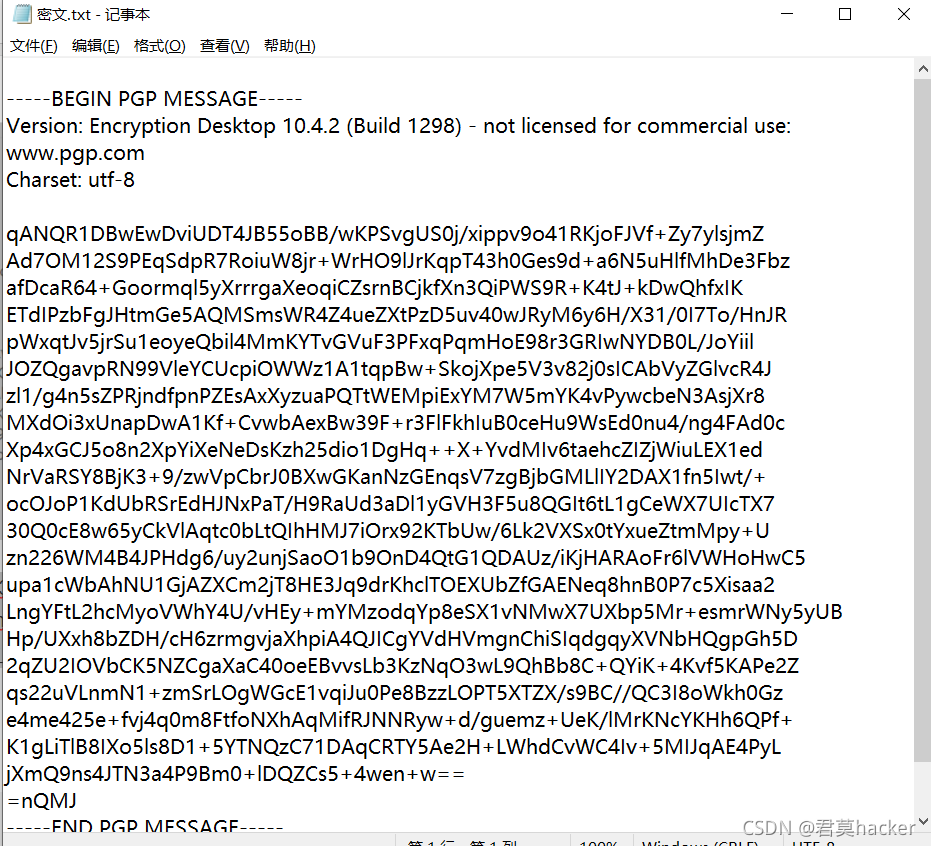Place cursor on BEGIN PGP MESSAGE line
The image size is (931, 846).
pos(154,99)
